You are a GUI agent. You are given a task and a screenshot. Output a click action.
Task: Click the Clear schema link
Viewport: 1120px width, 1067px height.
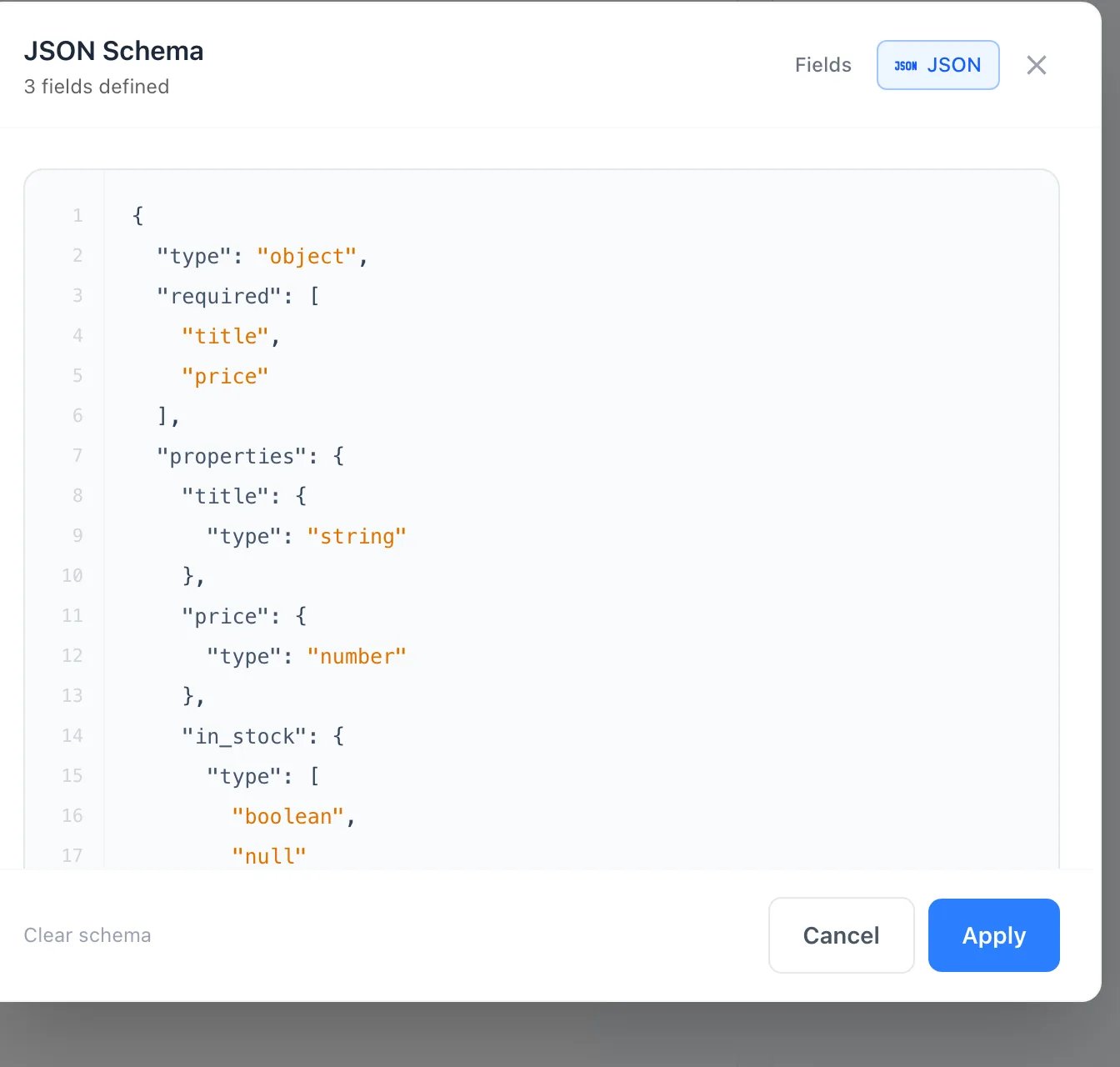tap(87, 935)
